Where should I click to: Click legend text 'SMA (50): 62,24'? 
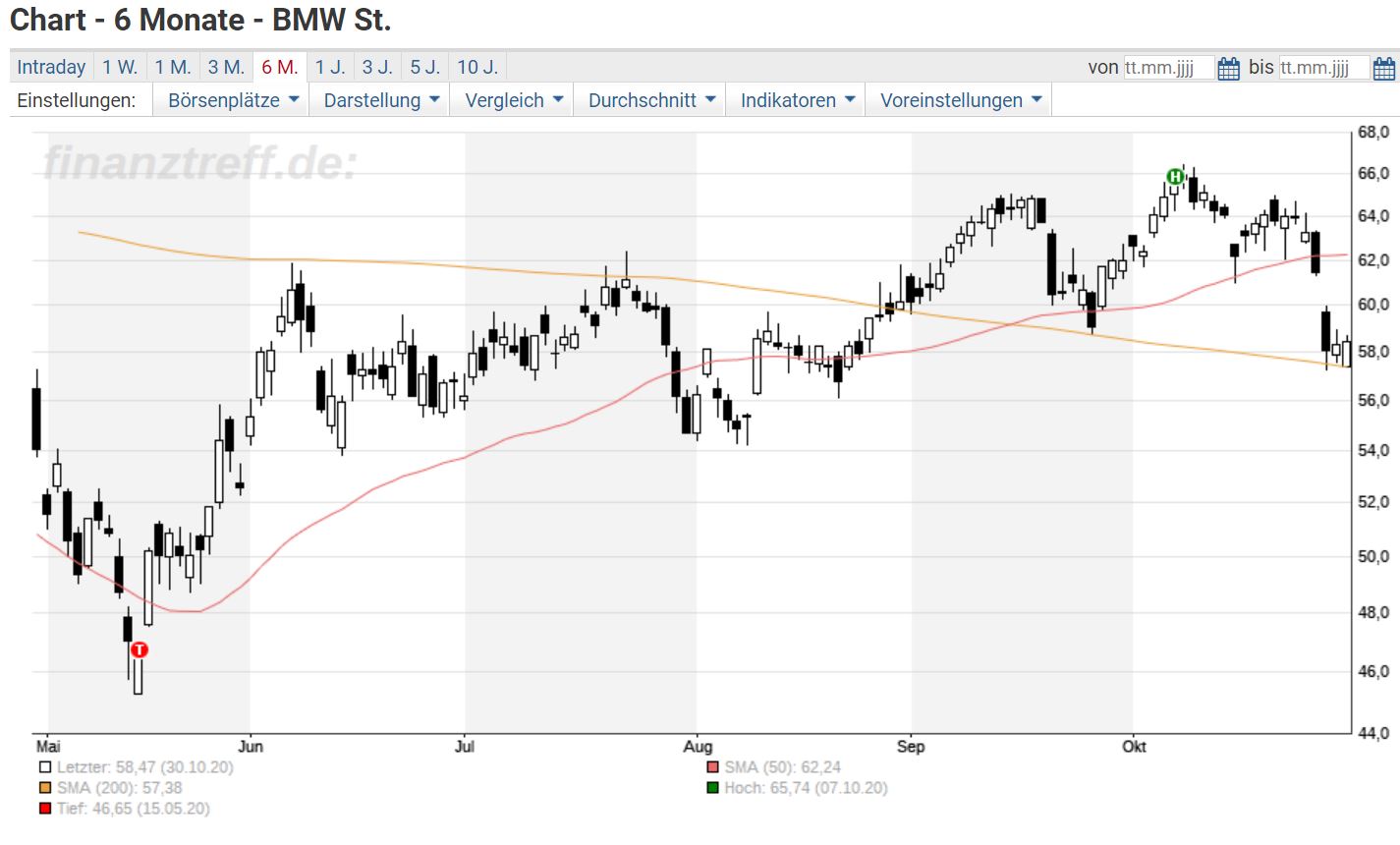click(x=783, y=767)
